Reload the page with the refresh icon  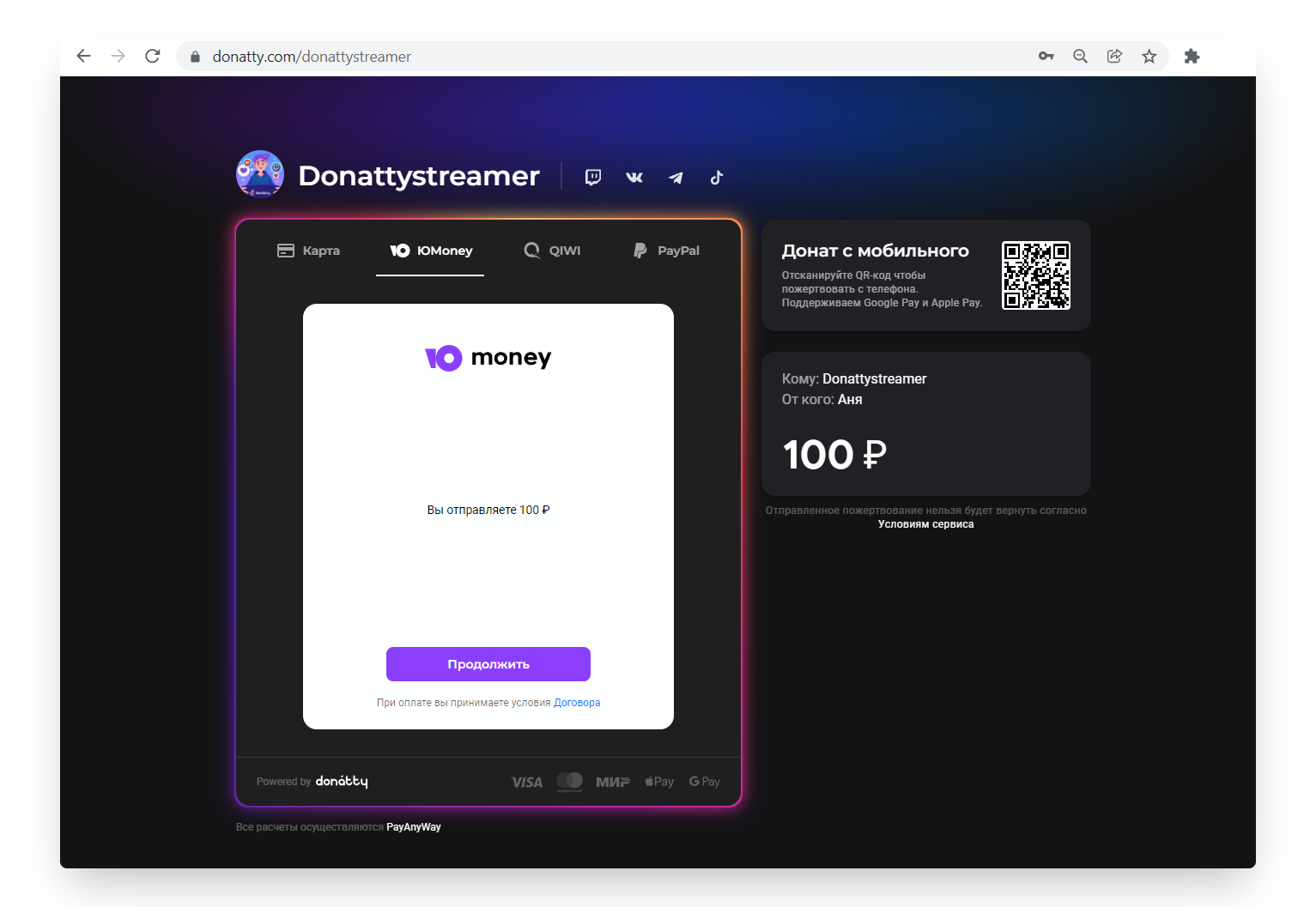(x=153, y=56)
